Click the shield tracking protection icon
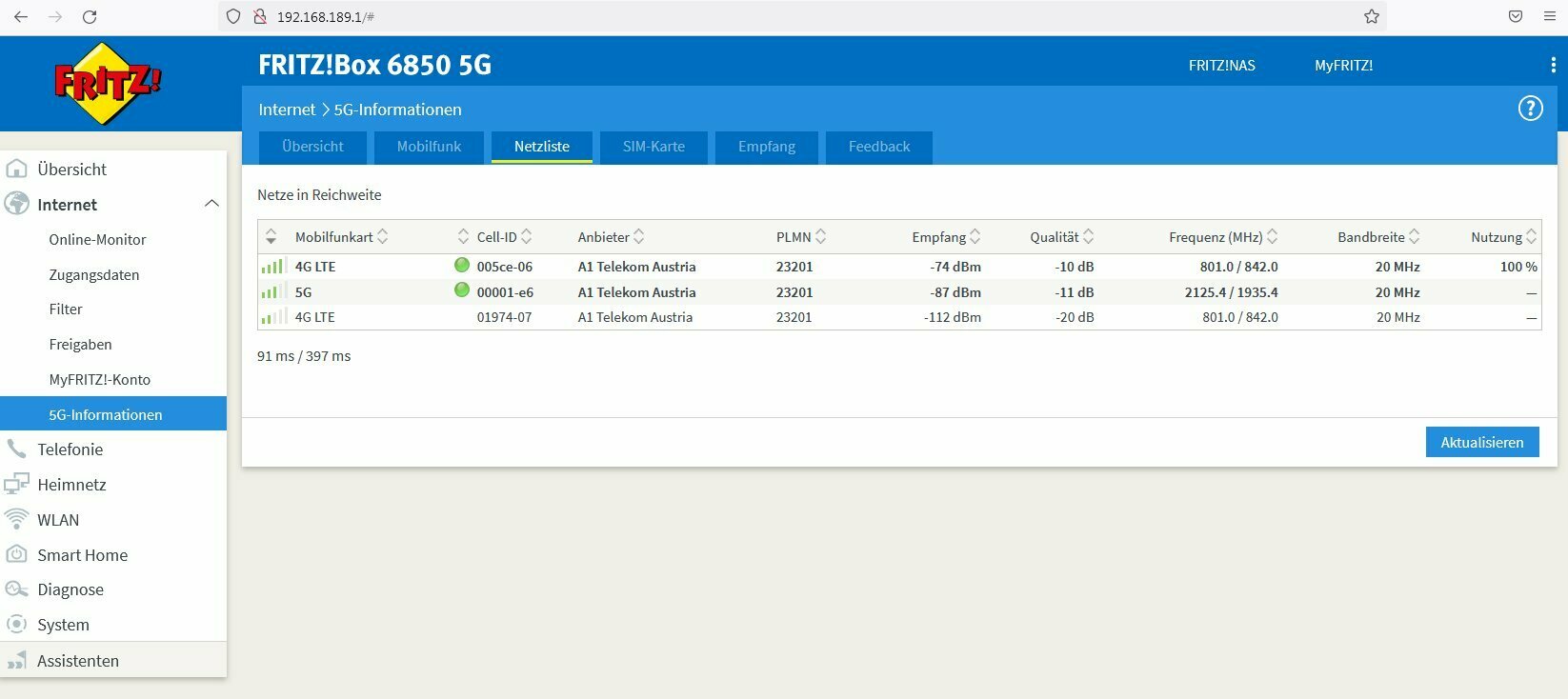The image size is (1568, 699). pyautogui.click(x=233, y=16)
